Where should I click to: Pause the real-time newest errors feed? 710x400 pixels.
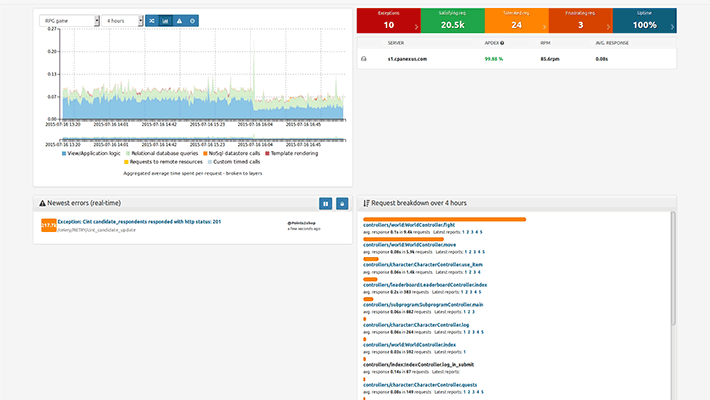(x=325, y=203)
